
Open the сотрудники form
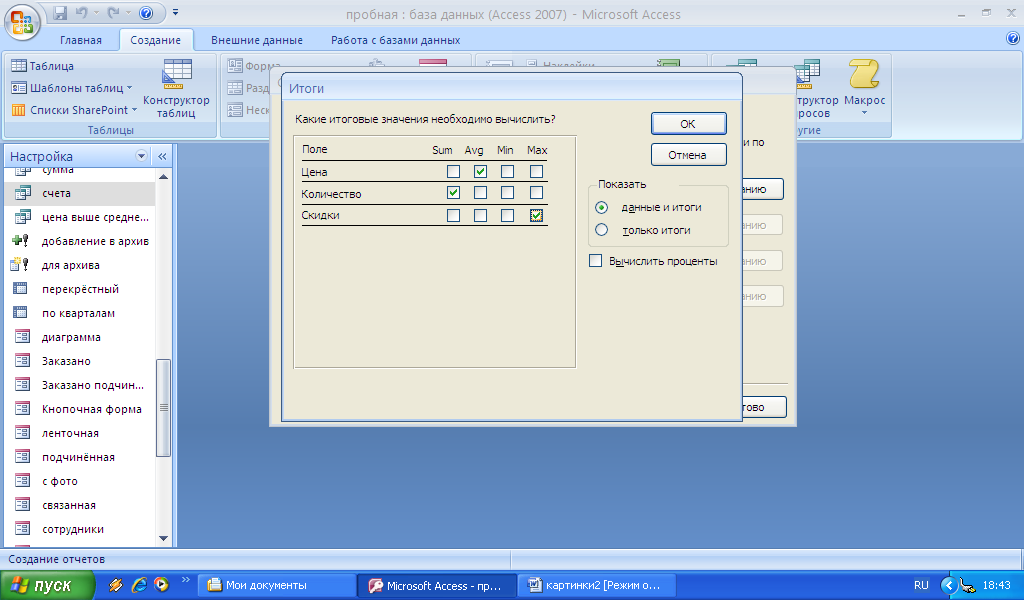80,529
